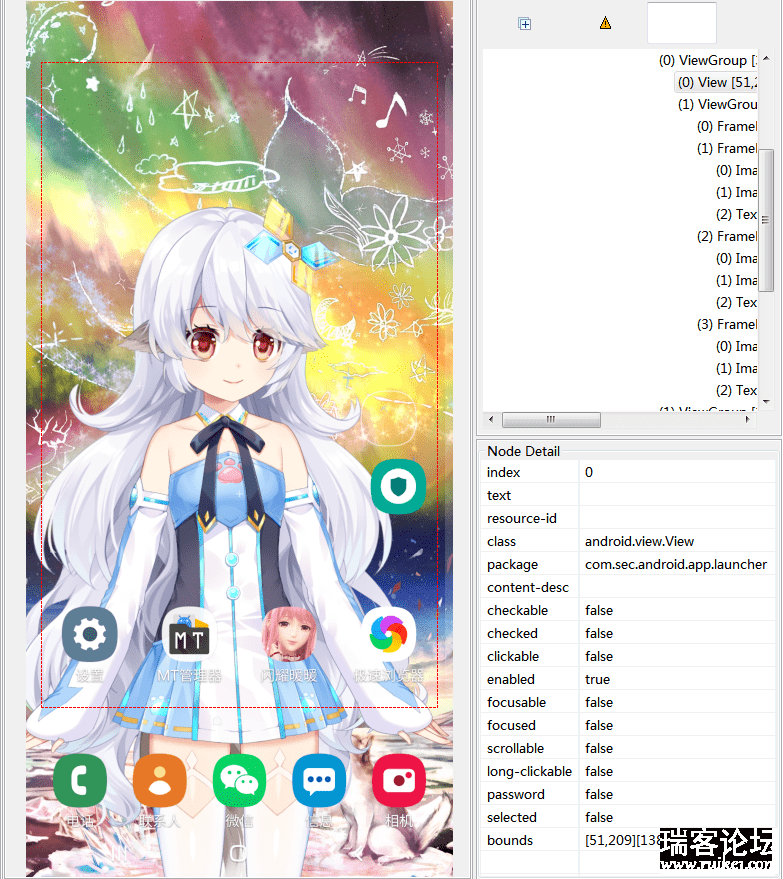Open the MT管理器 app icon
783x879 pixels.
[189, 635]
